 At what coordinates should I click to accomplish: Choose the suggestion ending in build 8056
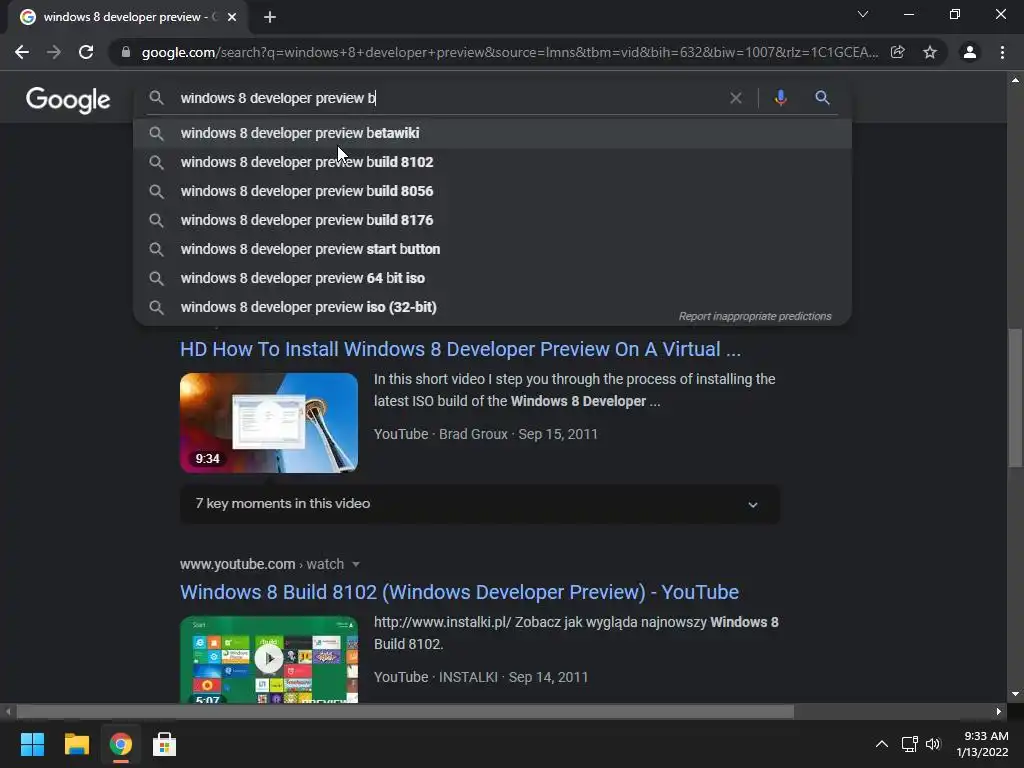[x=492, y=191]
